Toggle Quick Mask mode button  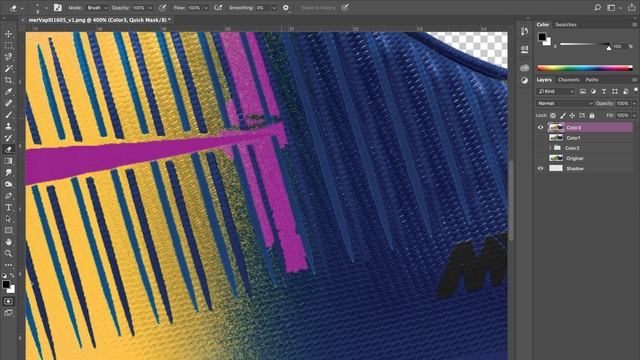click(x=8, y=301)
